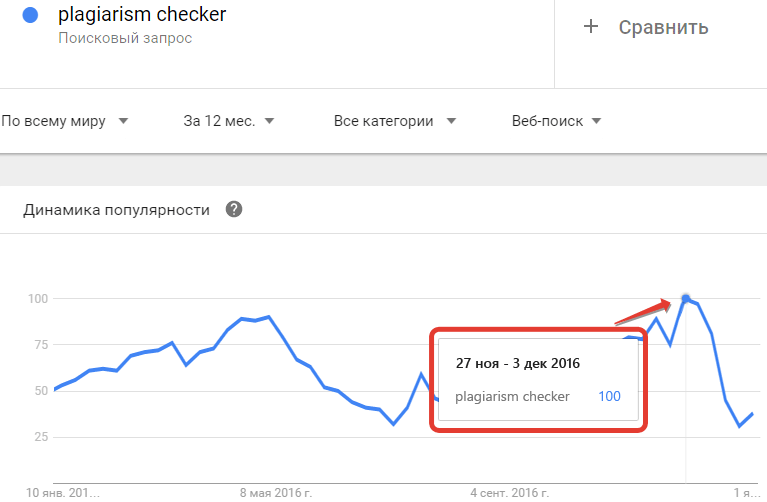Click the arrow next to За 12 мес.
The image size is (767, 502).
coord(270,121)
